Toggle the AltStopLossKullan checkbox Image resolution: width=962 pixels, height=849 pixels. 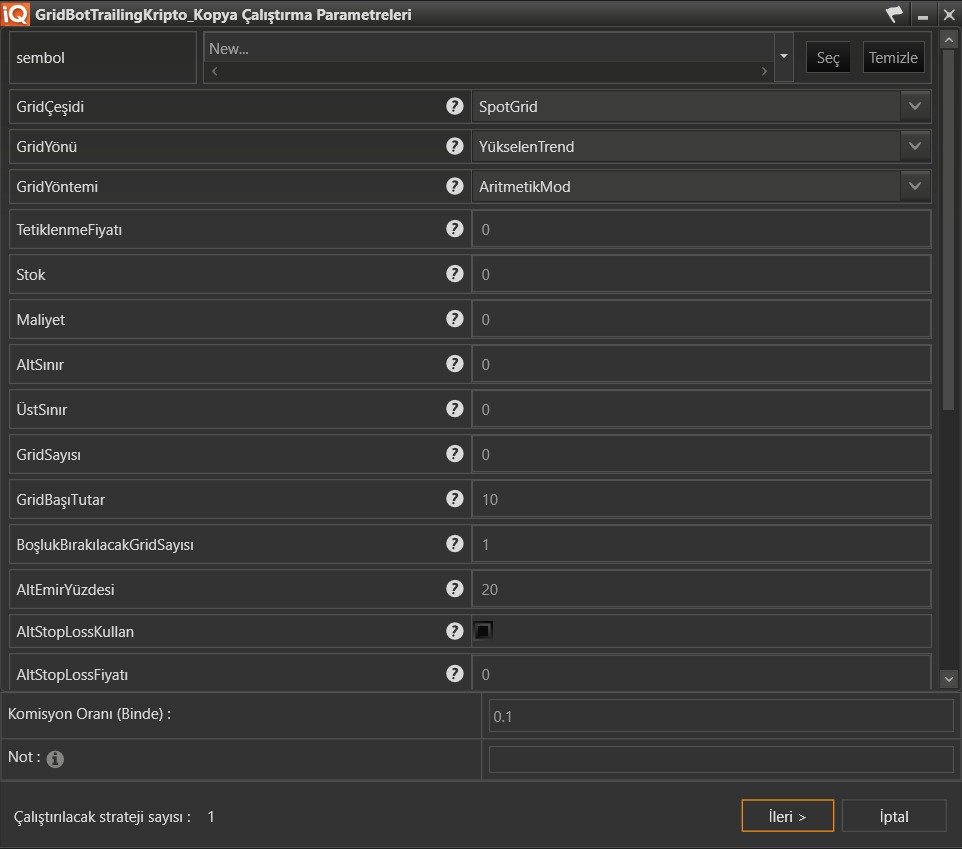point(483,631)
